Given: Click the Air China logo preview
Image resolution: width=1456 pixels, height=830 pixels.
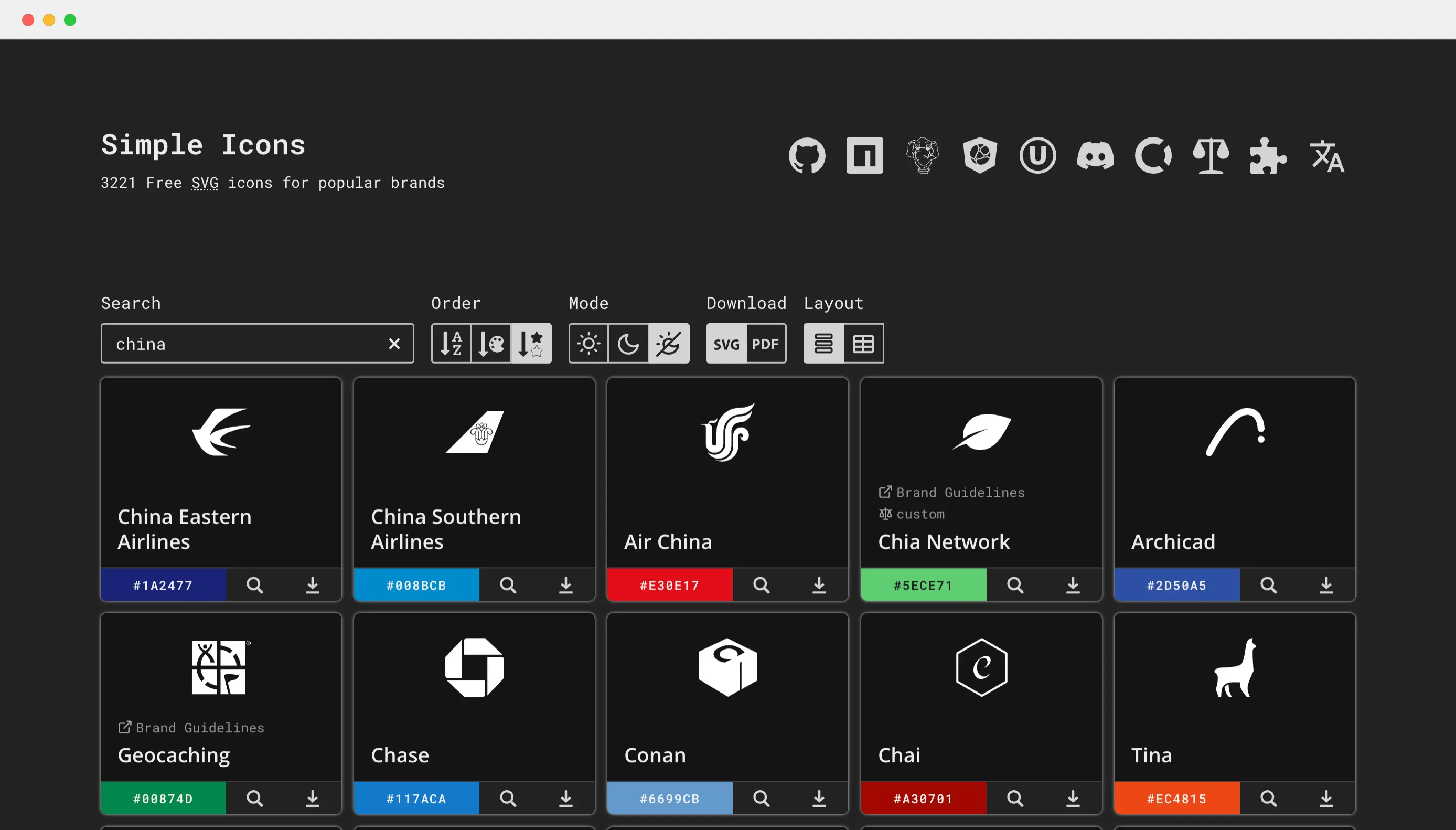Looking at the screenshot, I should point(727,432).
